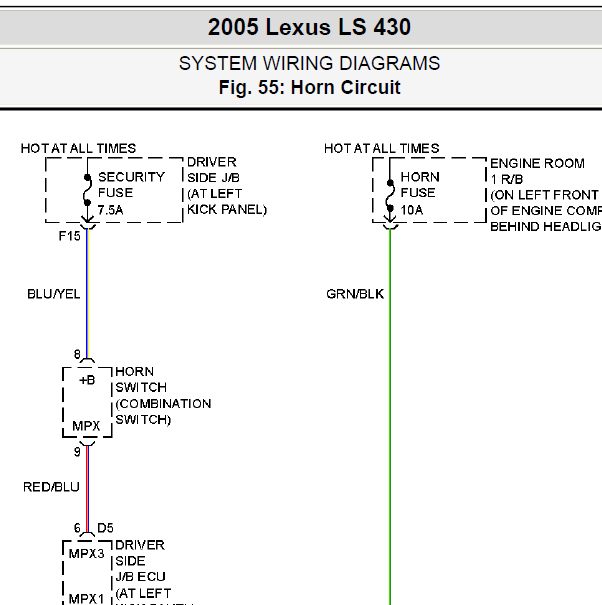Screen dimensions: 602x605
Task: Click the 'MPX1' terminal label
Action: click(x=86, y=599)
